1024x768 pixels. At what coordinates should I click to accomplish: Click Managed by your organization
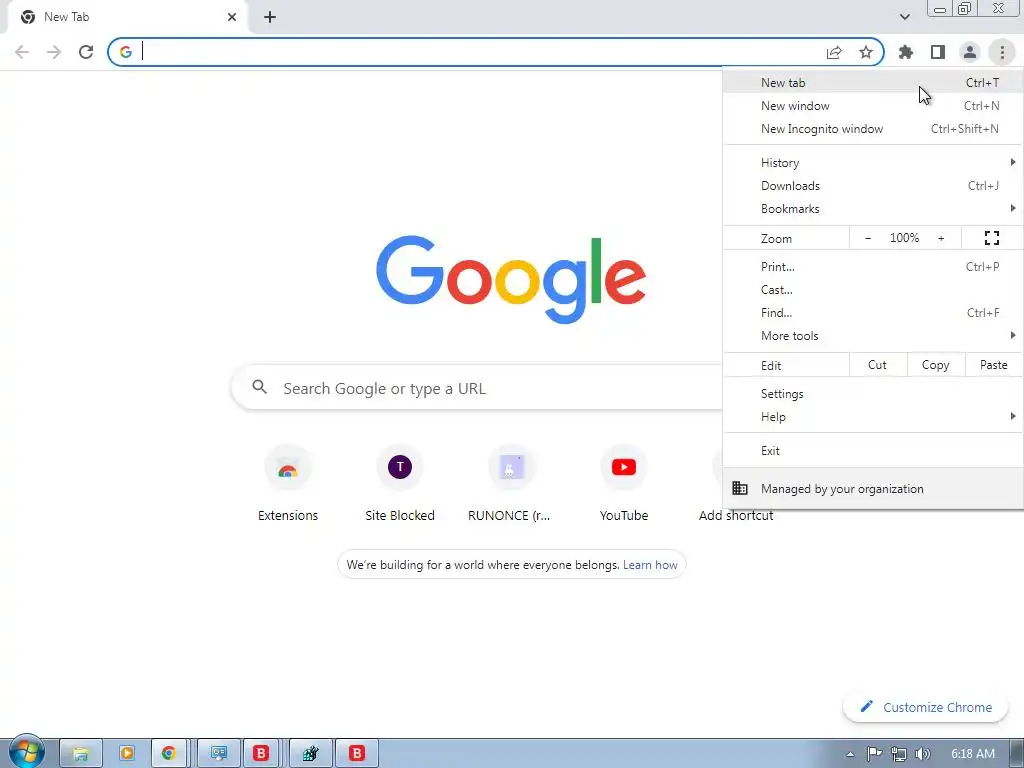coord(872,488)
